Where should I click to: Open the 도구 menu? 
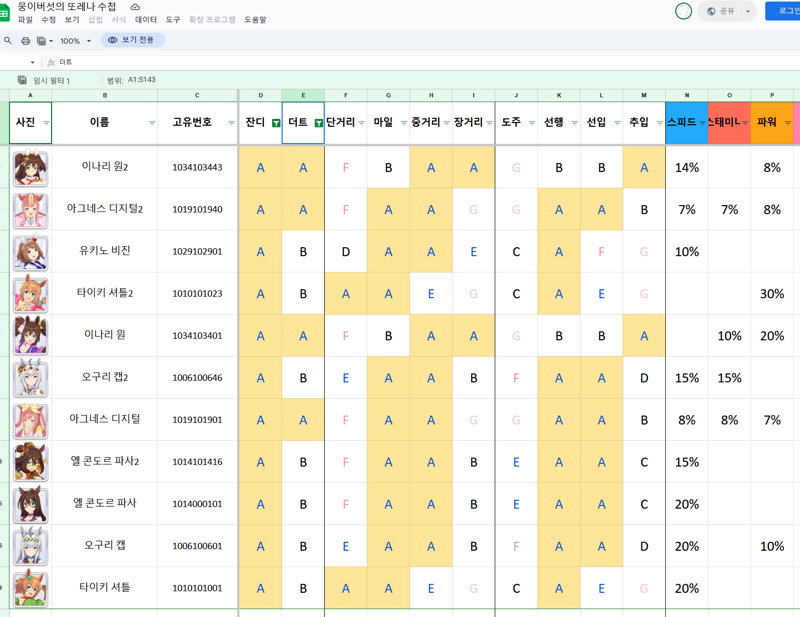(172, 20)
